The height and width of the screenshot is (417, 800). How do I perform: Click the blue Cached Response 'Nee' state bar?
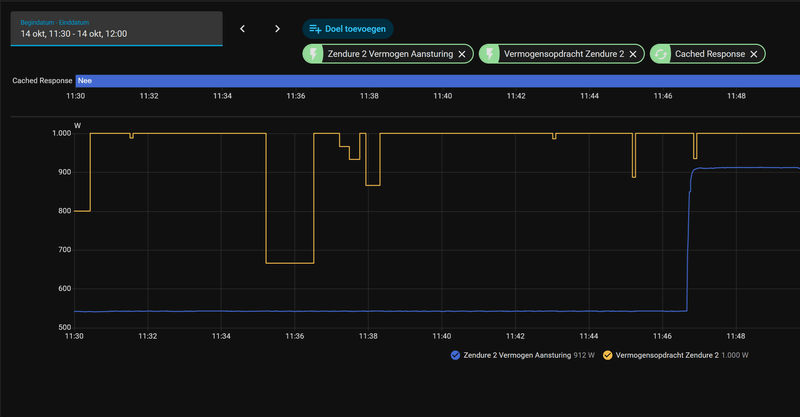(438, 81)
